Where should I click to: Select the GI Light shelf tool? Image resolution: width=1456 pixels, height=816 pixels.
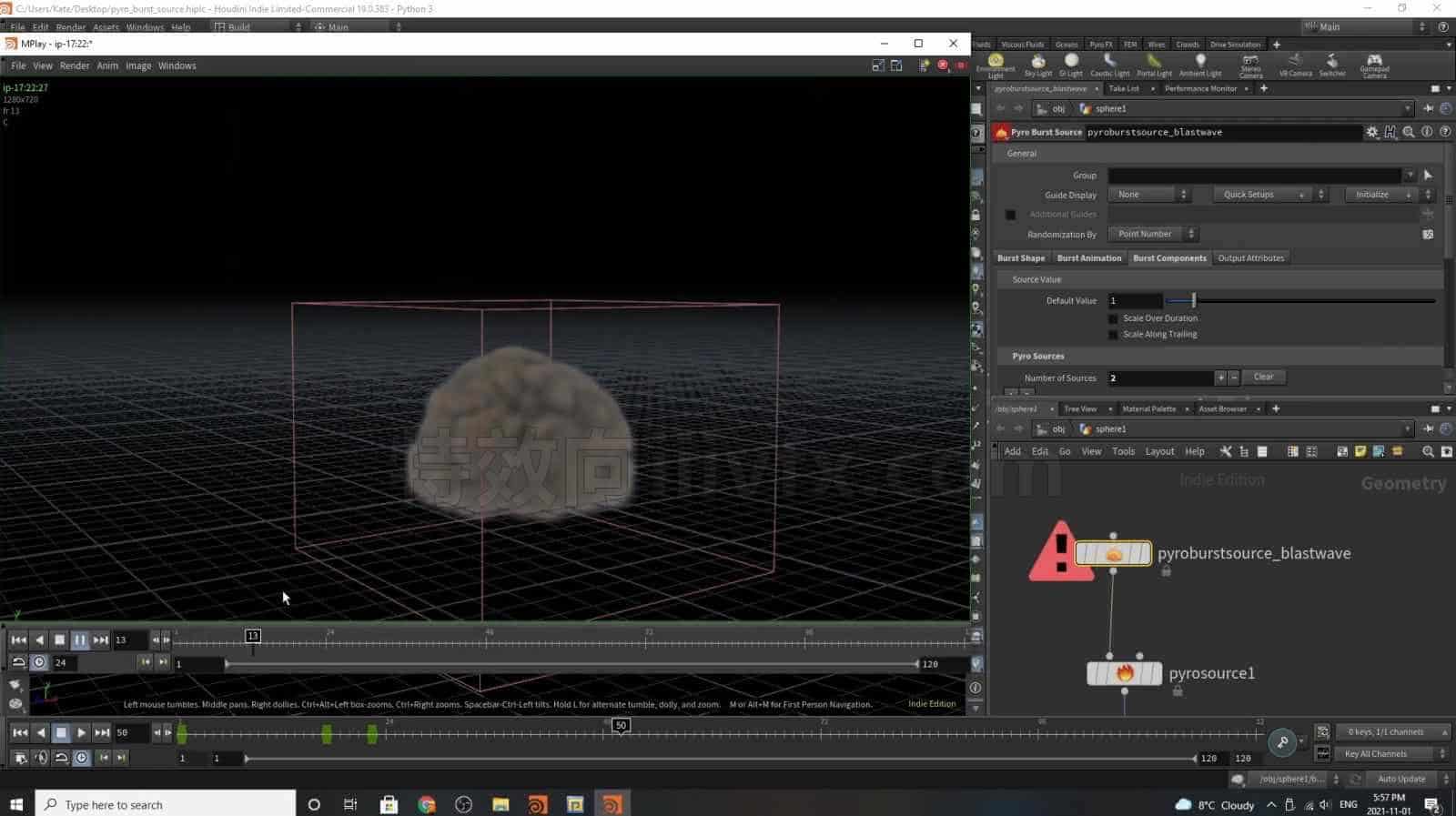click(x=1071, y=65)
